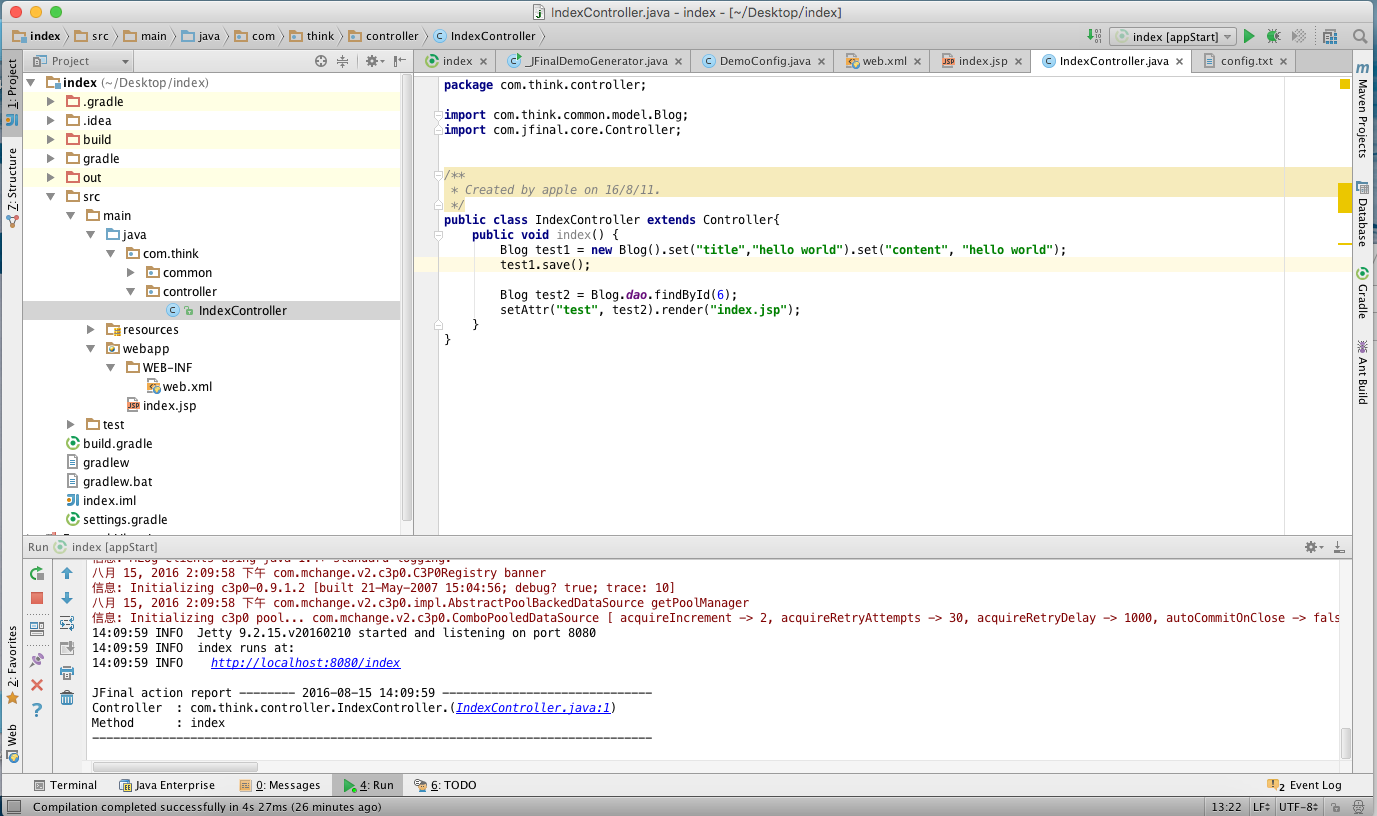
Task: Start debugging with the Debug bug icon
Action: click(1273, 36)
